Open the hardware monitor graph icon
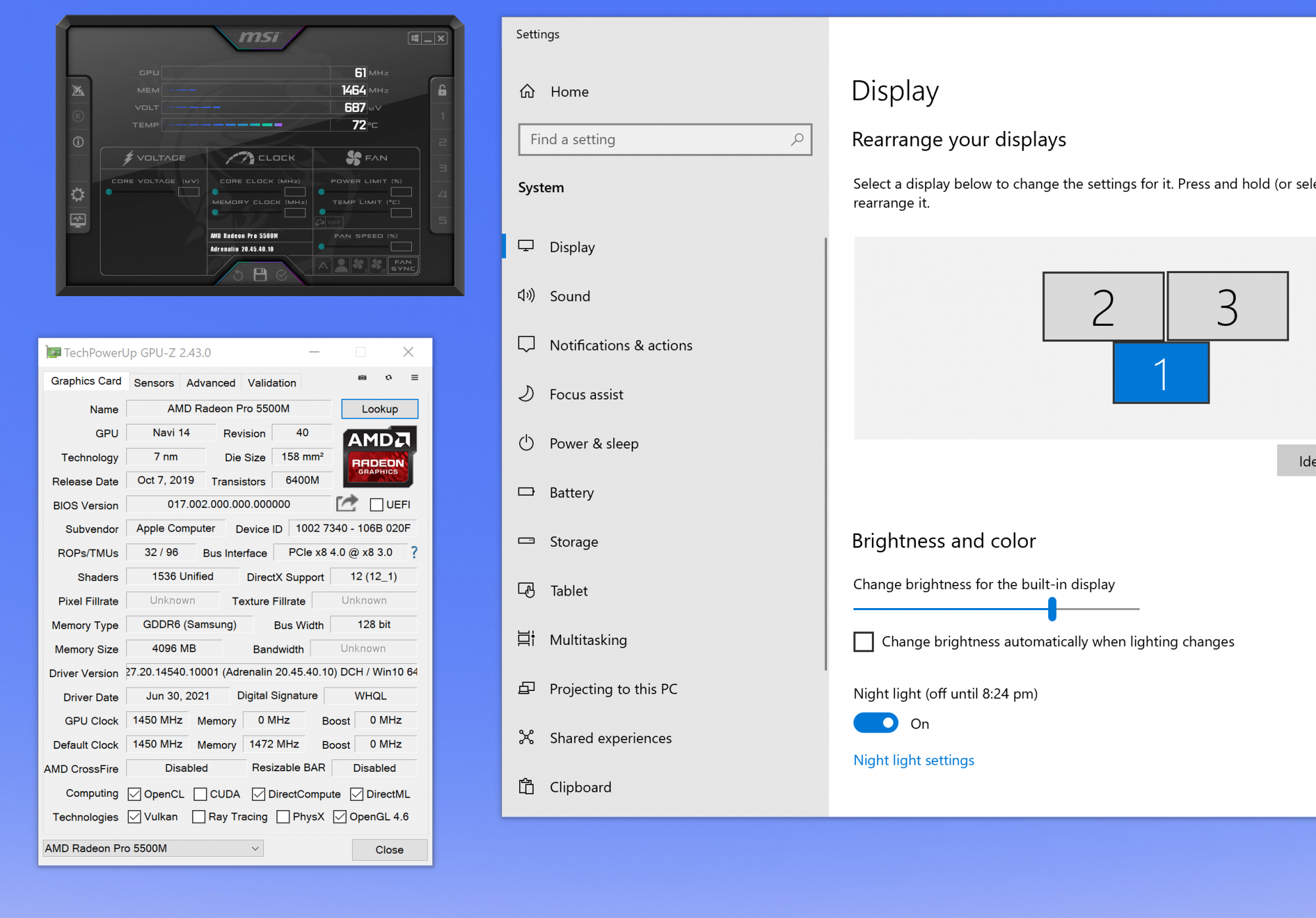This screenshot has height=918, width=1316. [78, 220]
